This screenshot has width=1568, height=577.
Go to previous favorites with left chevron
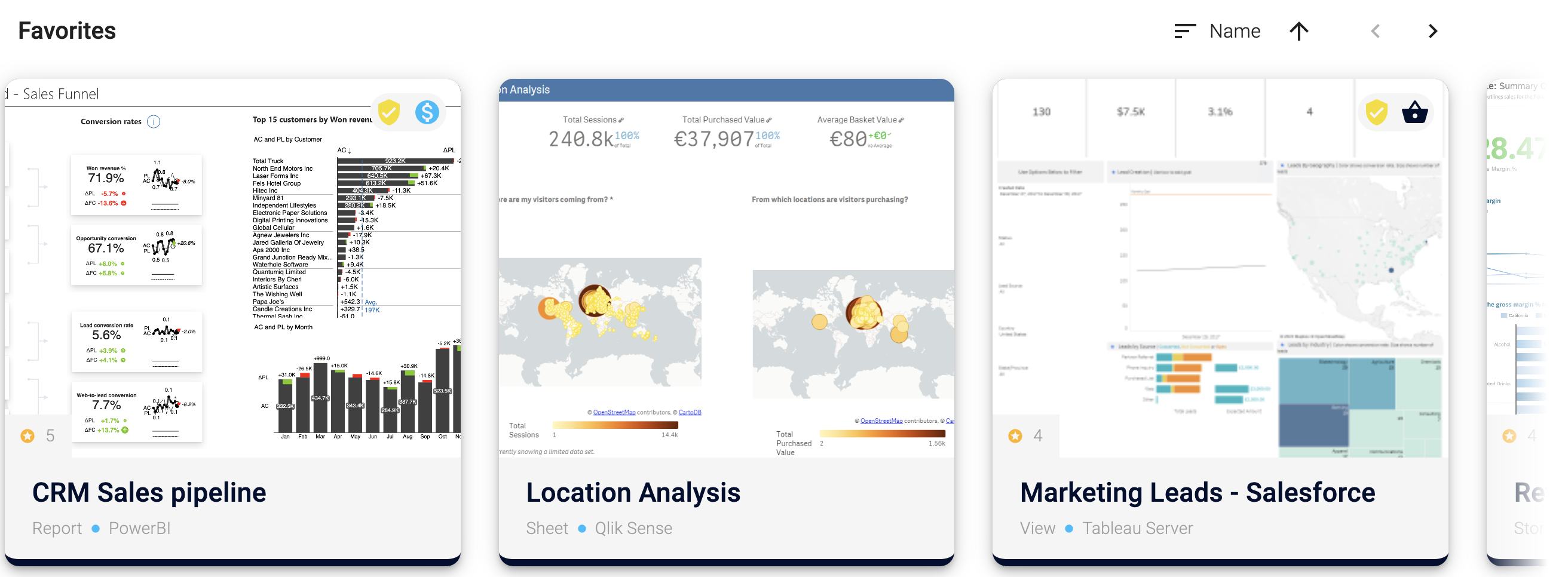[1375, 31]
